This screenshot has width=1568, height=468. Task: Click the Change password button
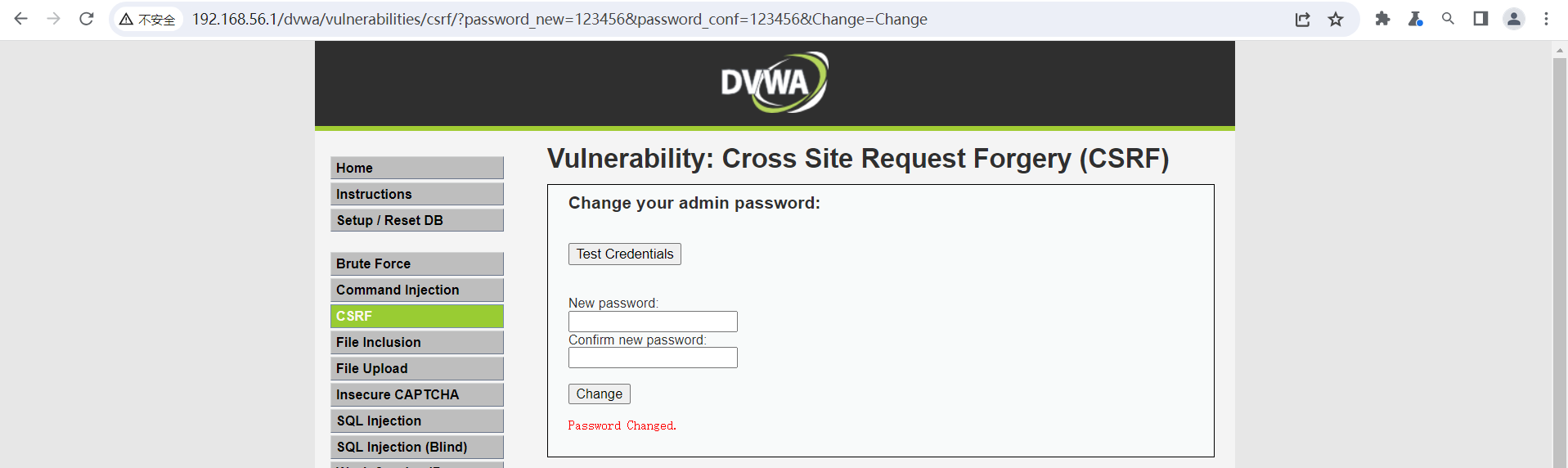coord(599,394)
